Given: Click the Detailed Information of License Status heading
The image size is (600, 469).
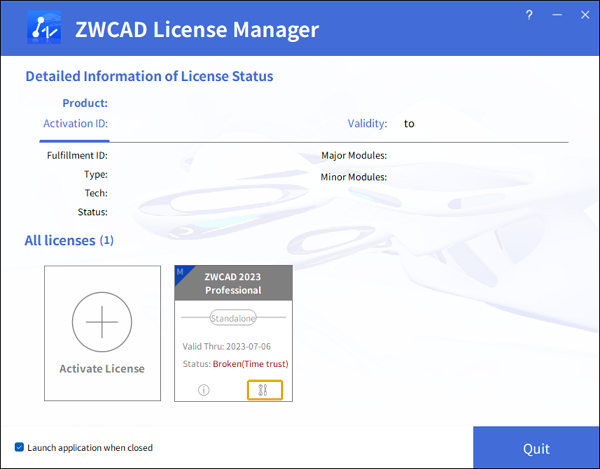Looking at the screenshot, I should click(x=149, y=76).
